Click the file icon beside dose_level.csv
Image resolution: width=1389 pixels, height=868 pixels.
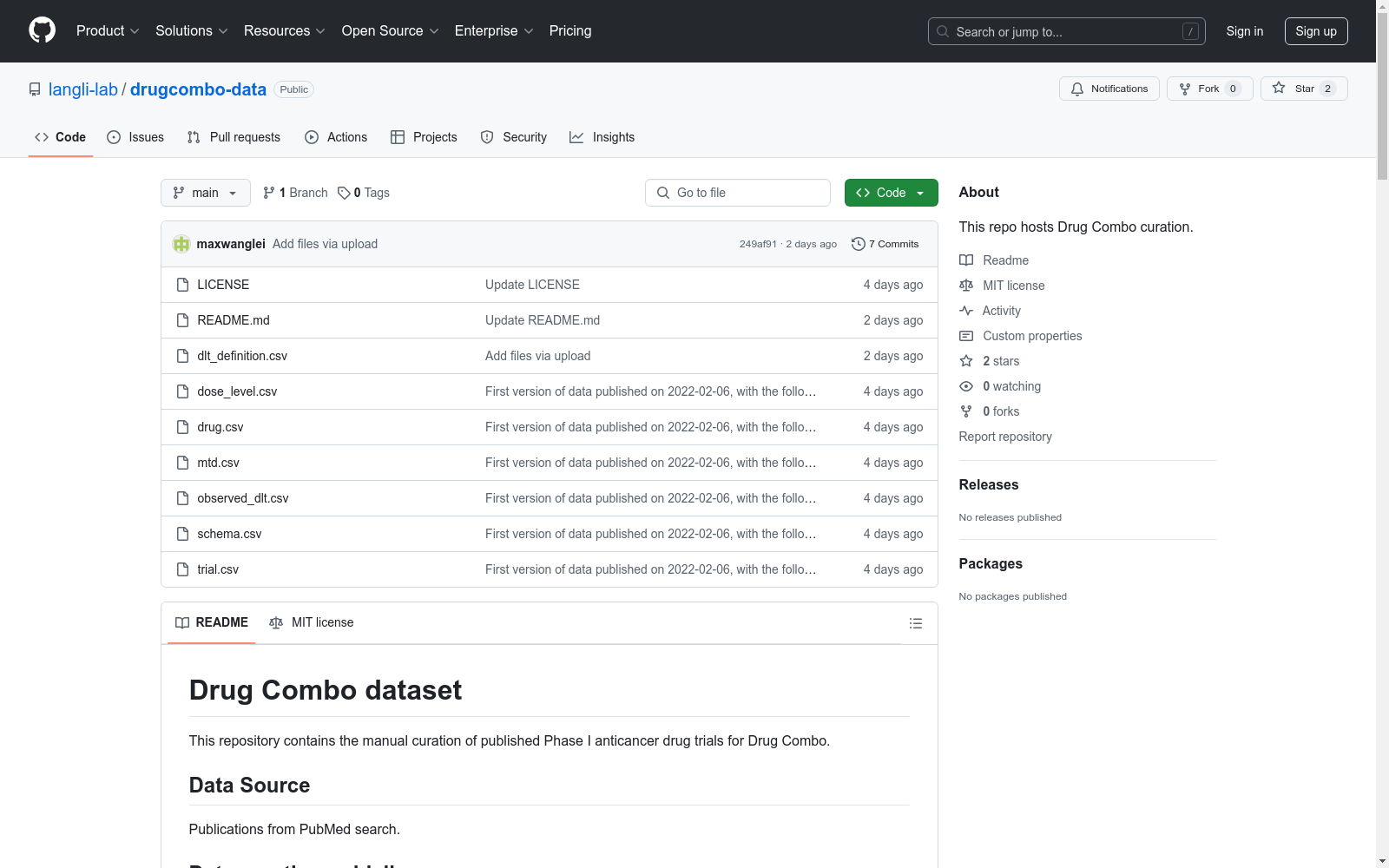(x=182, y=391)
